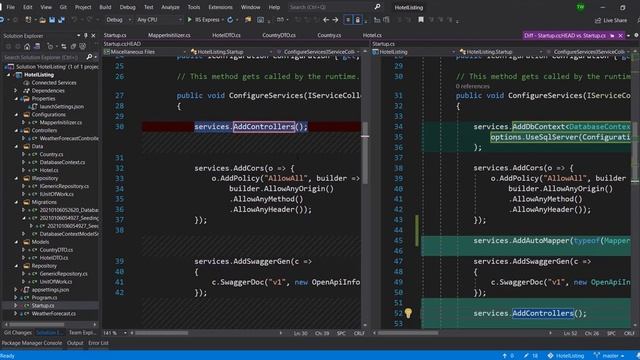Toggle the locked-scrolling diff button in toolbar
640x360 pixels.
[x=358, y=20]
